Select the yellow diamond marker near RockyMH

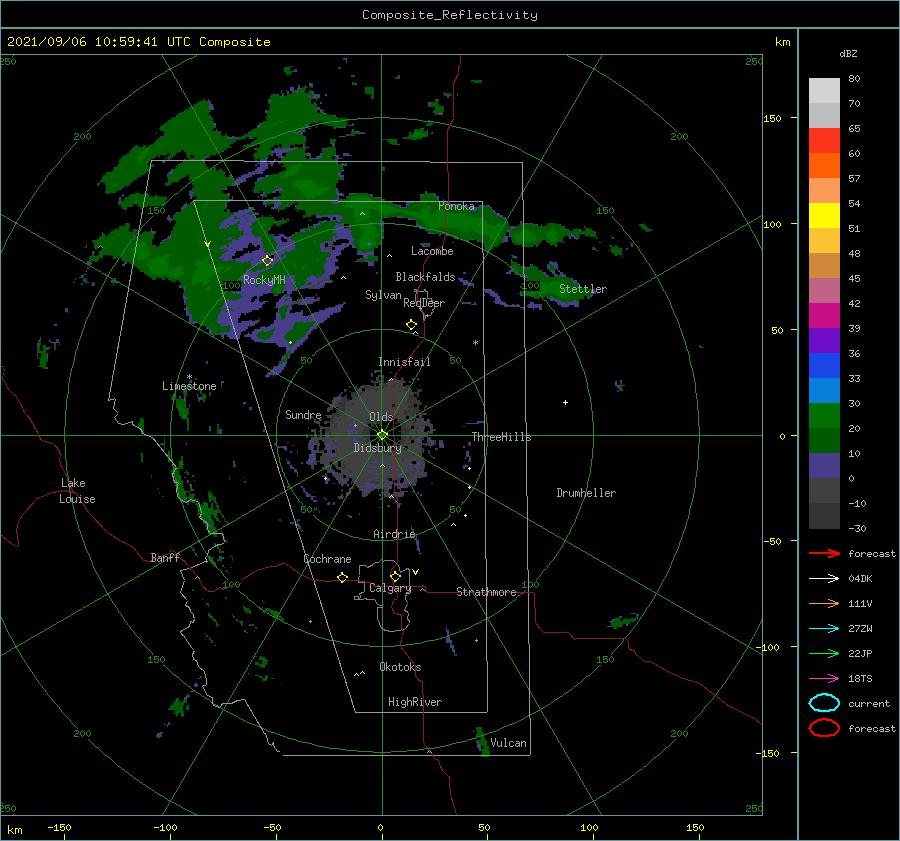267,261
